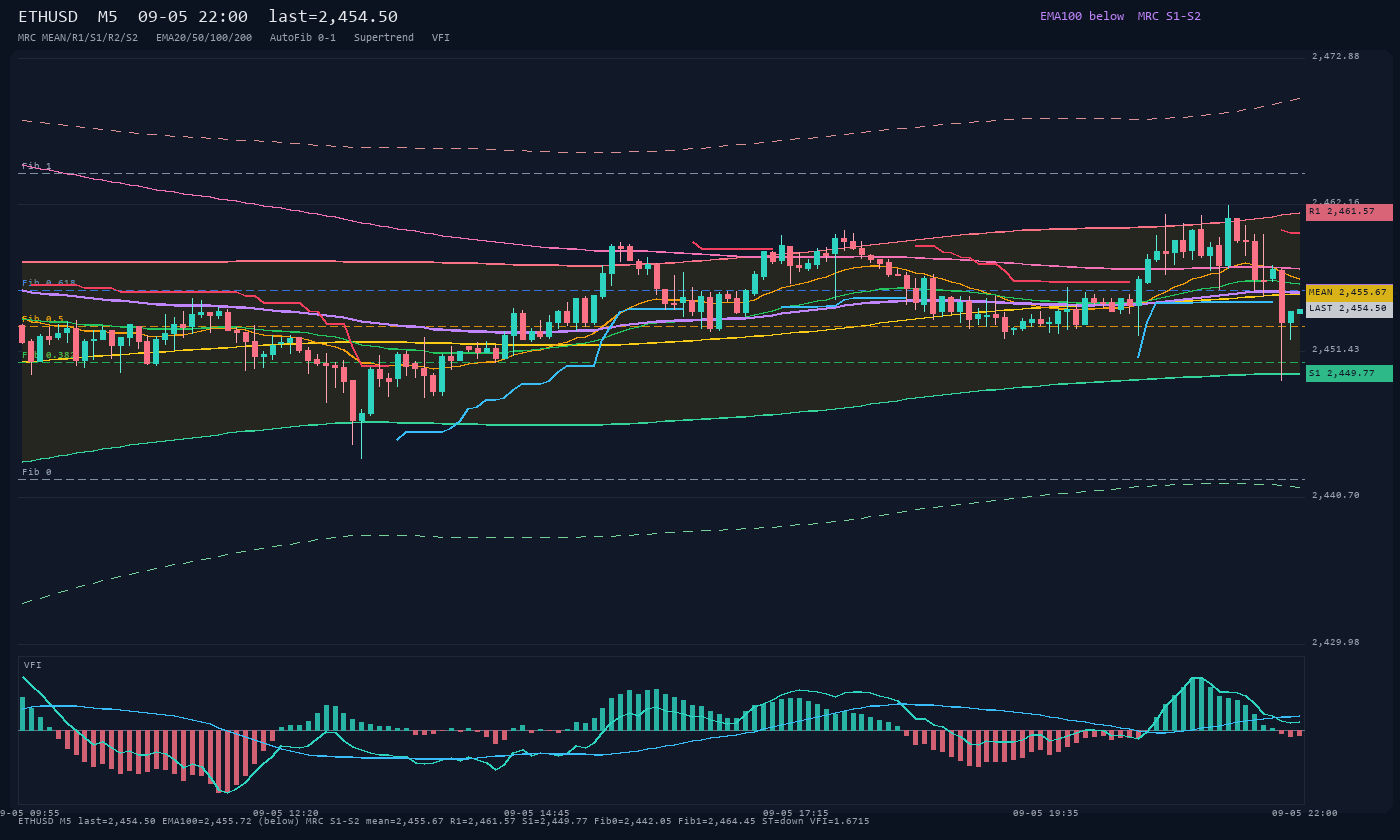Click the 09-05 17:15 time axis label

796,813
